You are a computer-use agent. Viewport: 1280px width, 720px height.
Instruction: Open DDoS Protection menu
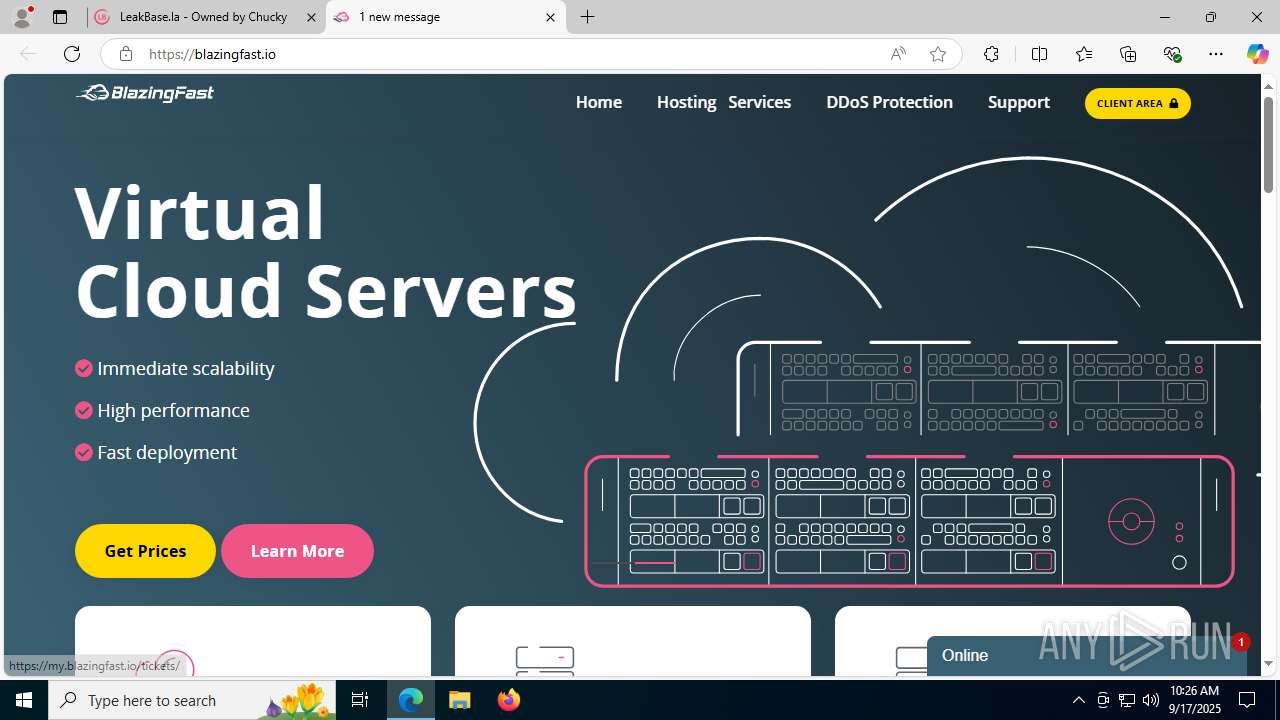pyautogui.click(x=889, y=102)
